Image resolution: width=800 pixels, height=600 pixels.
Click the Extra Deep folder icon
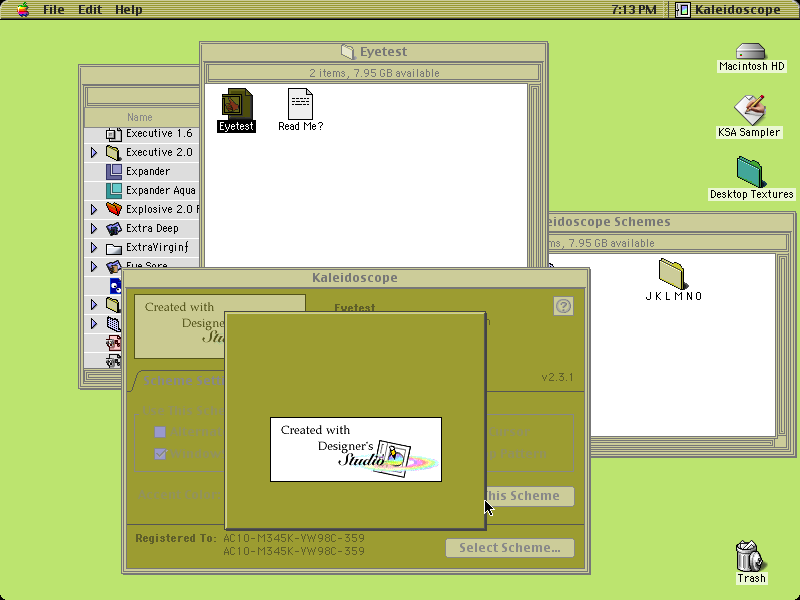113,229
